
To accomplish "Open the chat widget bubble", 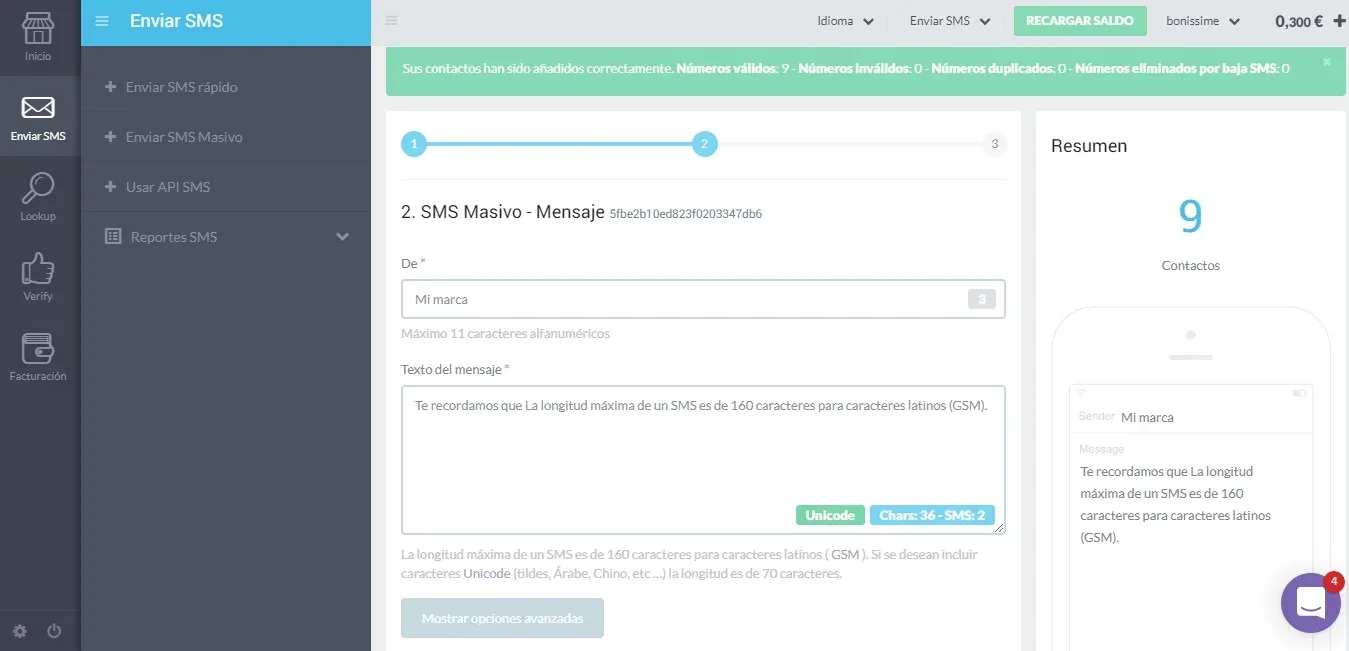I will click(1310, 602).
